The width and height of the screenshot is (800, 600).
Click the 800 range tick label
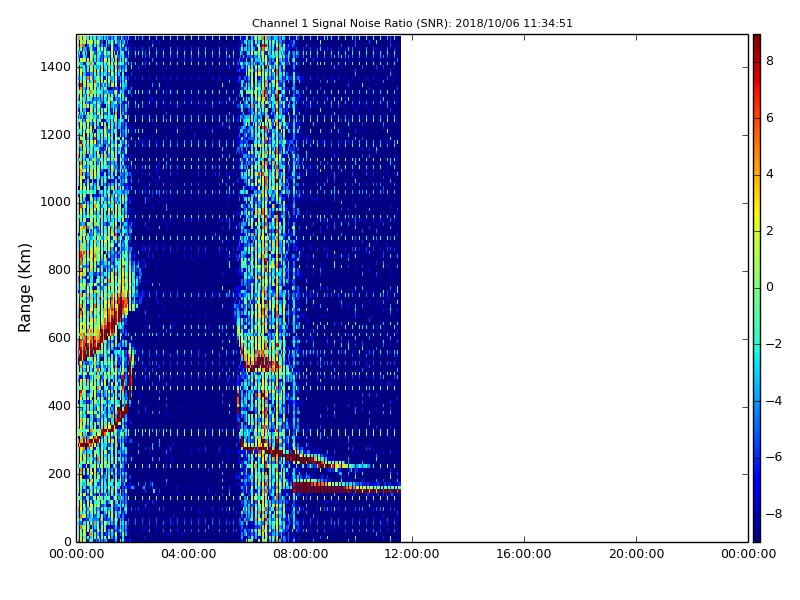point(59,270)
